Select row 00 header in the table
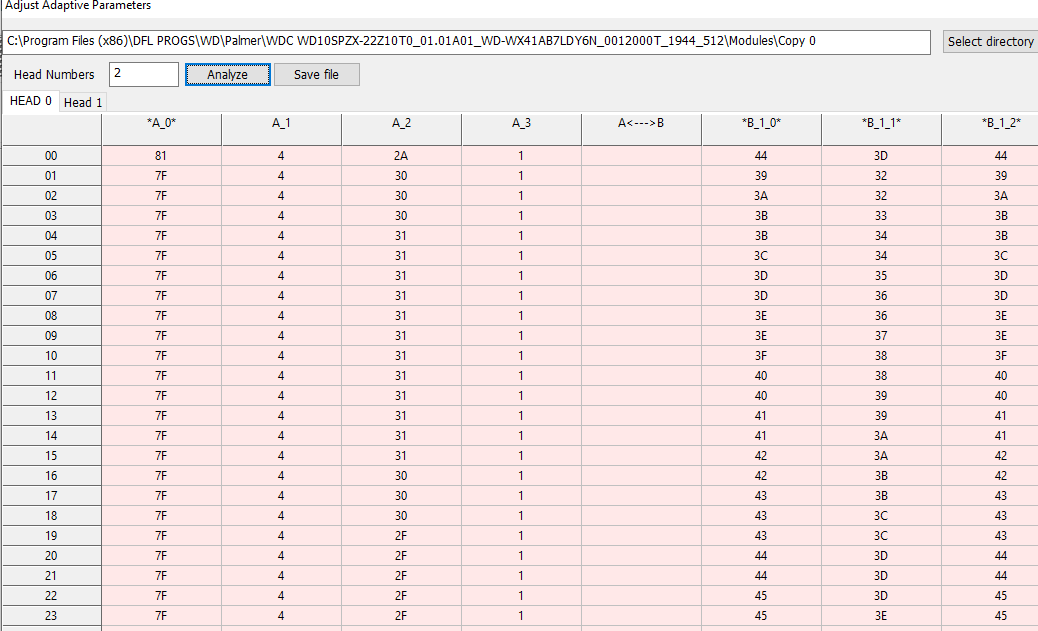 51,156
